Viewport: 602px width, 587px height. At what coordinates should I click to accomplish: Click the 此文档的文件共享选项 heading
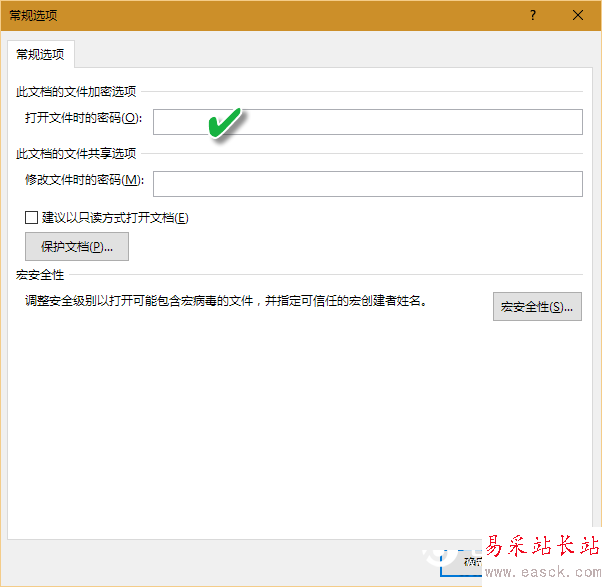pos(76,154)
